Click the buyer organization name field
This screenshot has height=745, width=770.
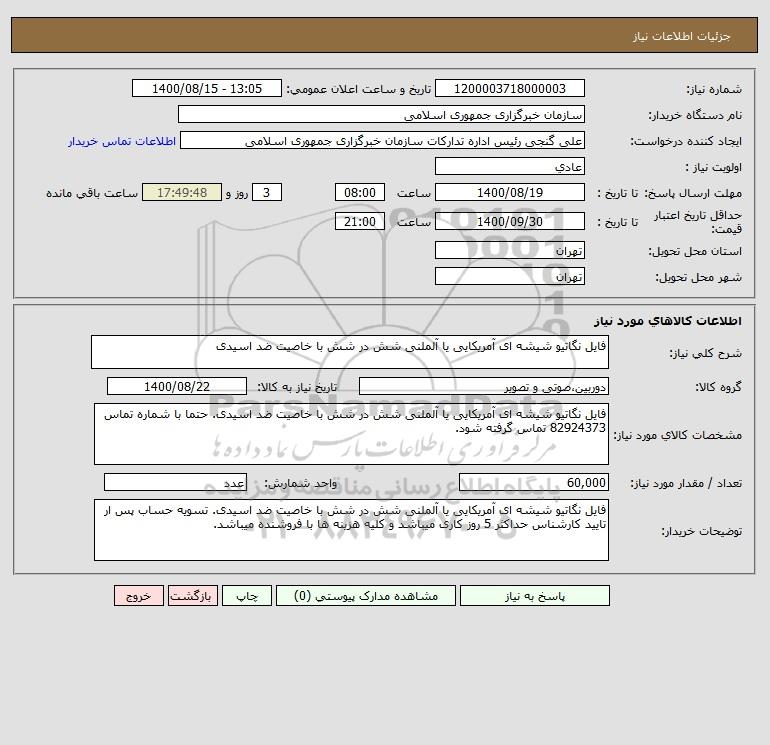pos(381,114)
